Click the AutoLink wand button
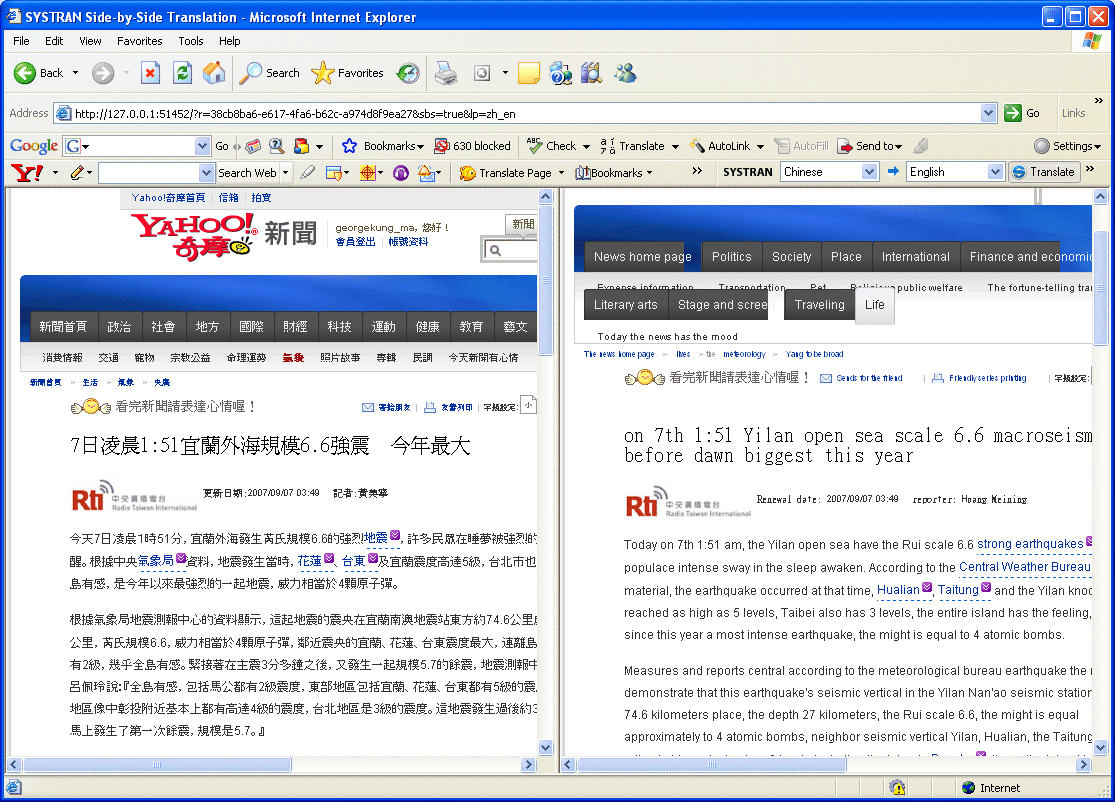The width and height of the screenshot is (1115, 802). point(720,146)
